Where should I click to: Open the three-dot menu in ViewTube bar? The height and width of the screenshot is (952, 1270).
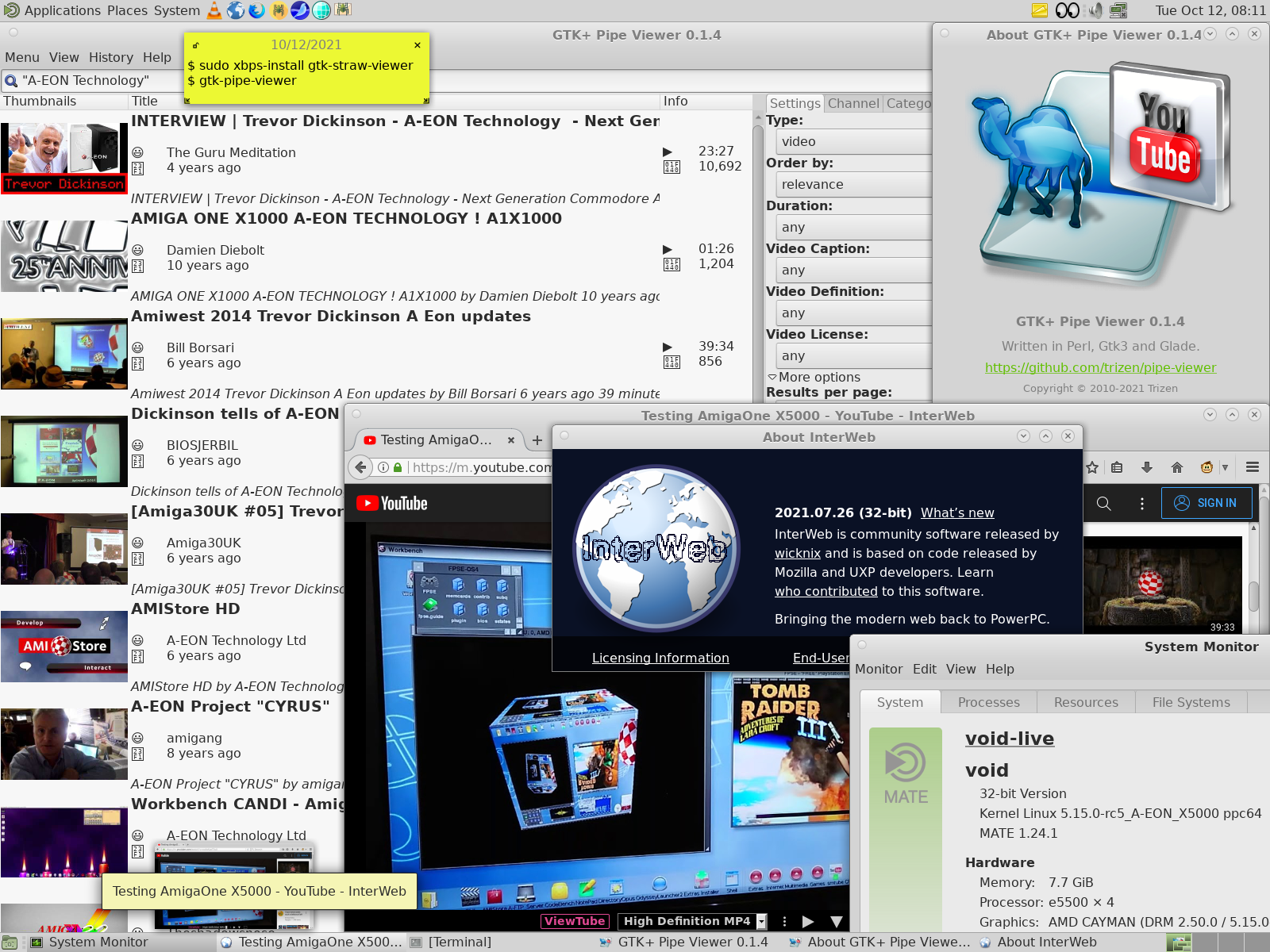click(x=784, y=921)
